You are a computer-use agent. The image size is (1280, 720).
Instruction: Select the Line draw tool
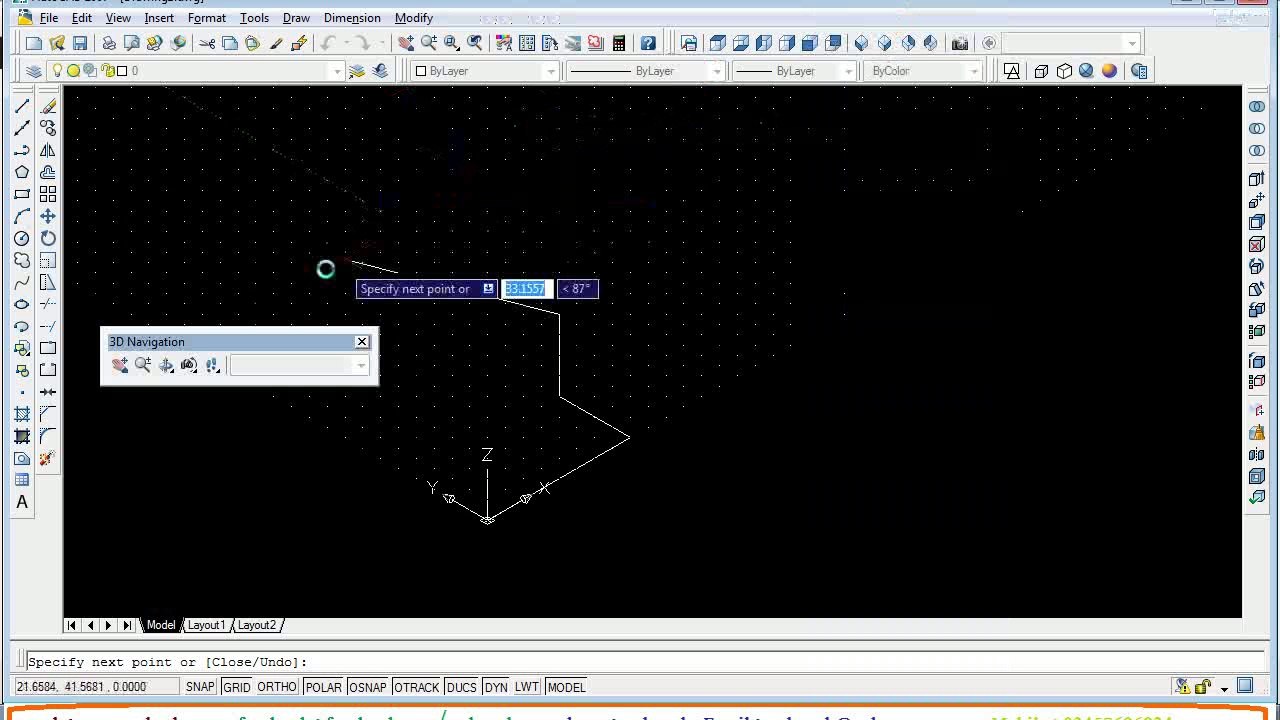tap(22, 106)
